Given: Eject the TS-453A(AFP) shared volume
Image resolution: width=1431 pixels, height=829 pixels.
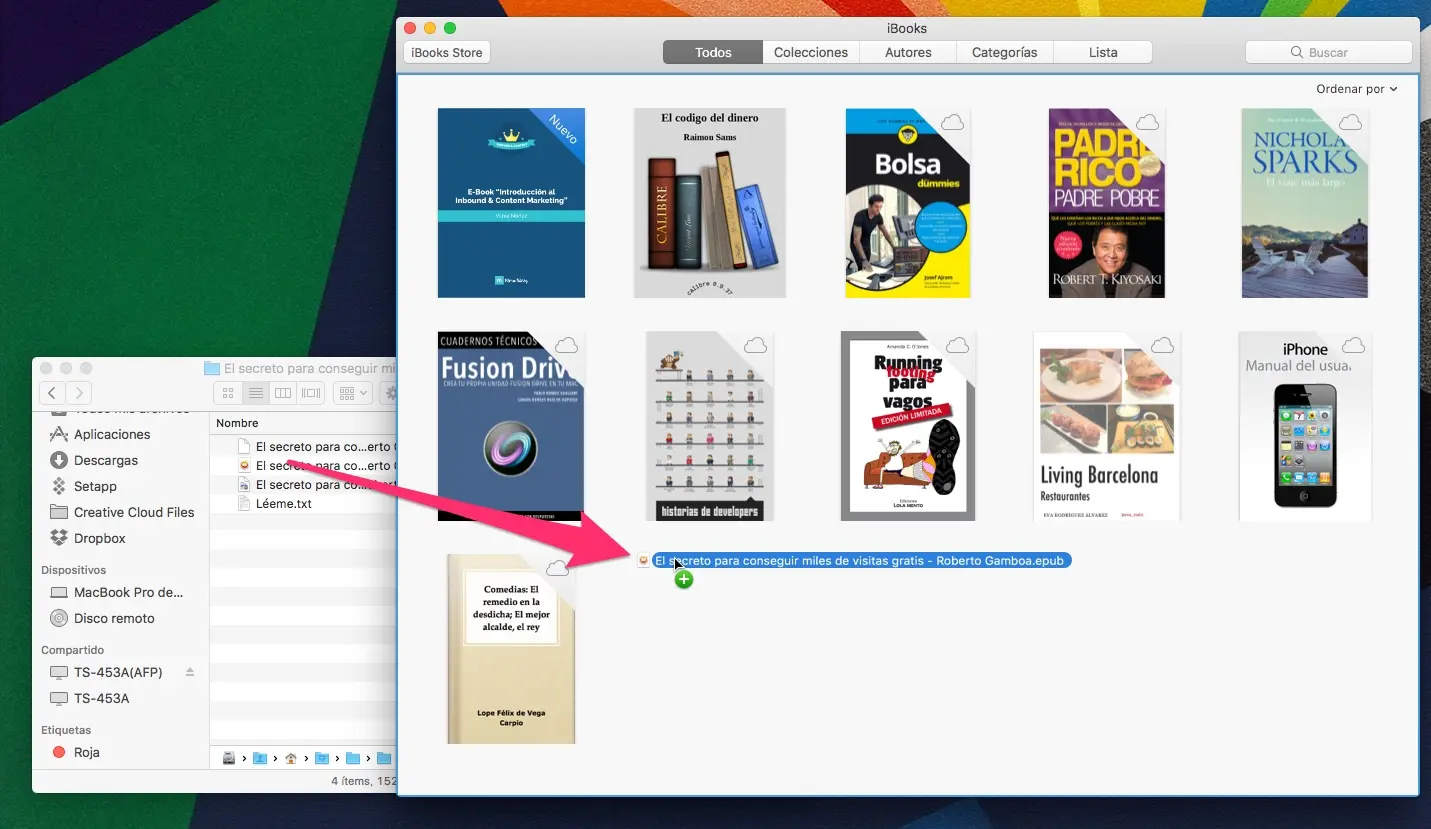Looking at the screenshot, I should tap(190, 672).
